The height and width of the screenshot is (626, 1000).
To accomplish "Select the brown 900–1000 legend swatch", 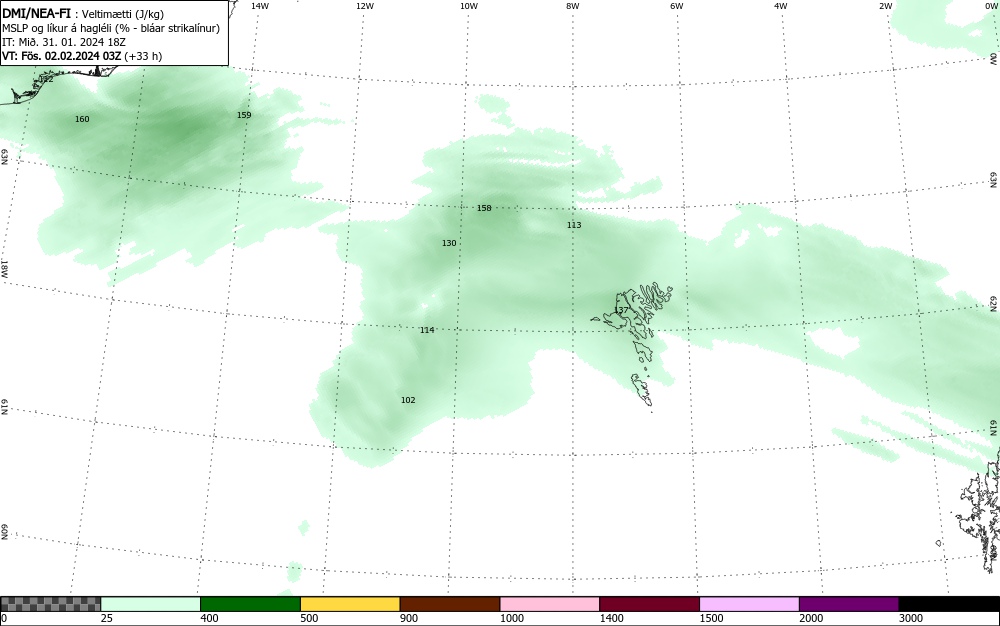I will [450, 604].
